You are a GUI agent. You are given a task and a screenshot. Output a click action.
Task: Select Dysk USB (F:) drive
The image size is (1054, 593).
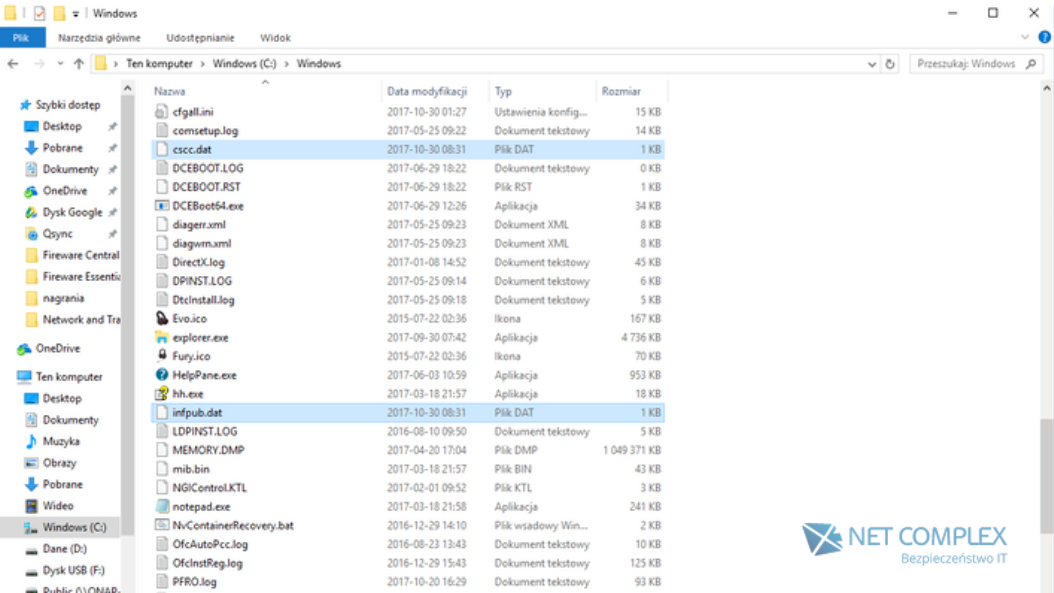(x=73, y=570)
